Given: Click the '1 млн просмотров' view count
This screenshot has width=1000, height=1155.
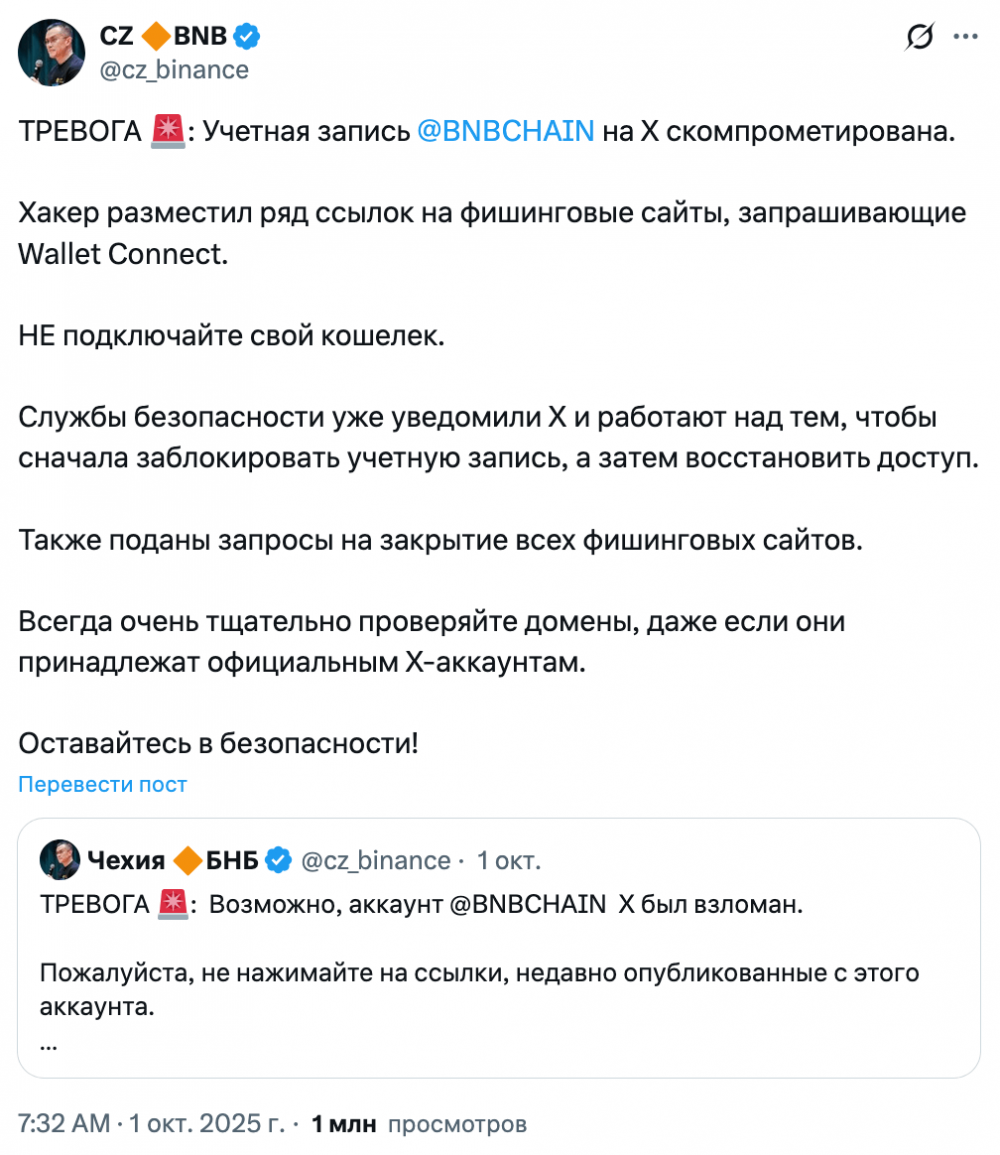Looking at the screenshot, I should pyautogui.click(x=419, y=1124).
